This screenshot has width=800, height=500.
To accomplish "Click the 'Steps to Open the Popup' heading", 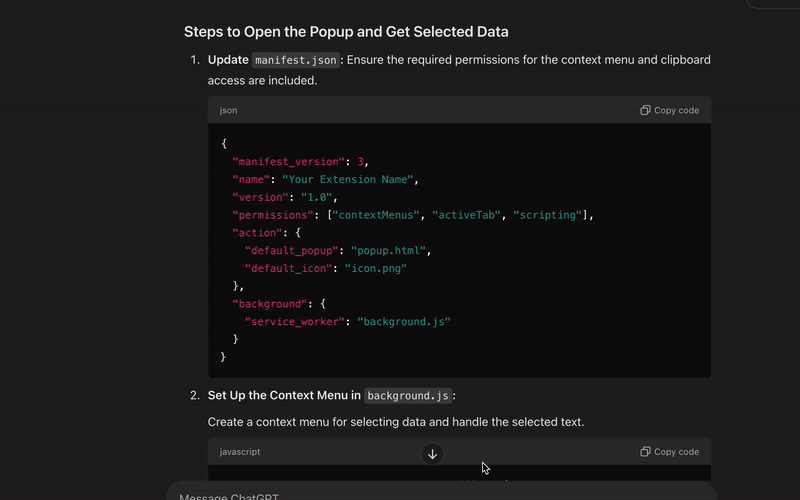I will click(346, 32).
